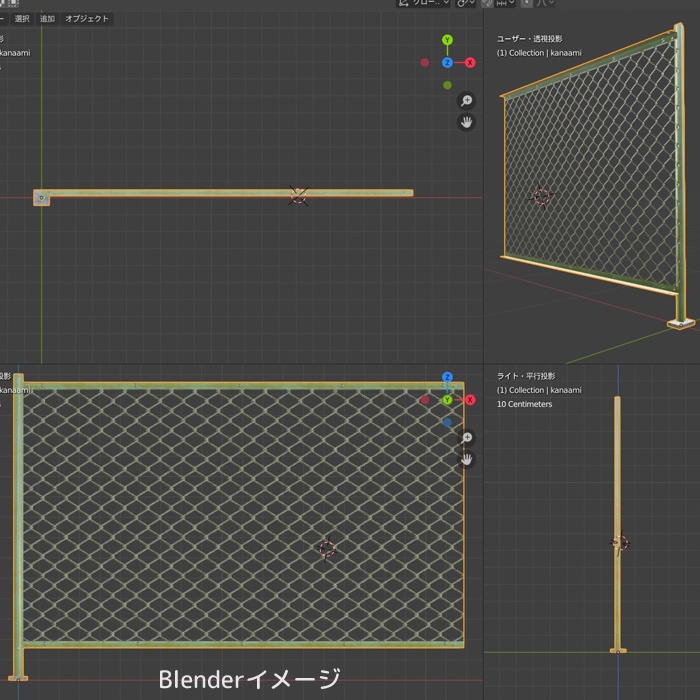The height and width of the screenshot is (700, 700).
Task: Click the 3D cursor in the front view
Action: point(327,549)
